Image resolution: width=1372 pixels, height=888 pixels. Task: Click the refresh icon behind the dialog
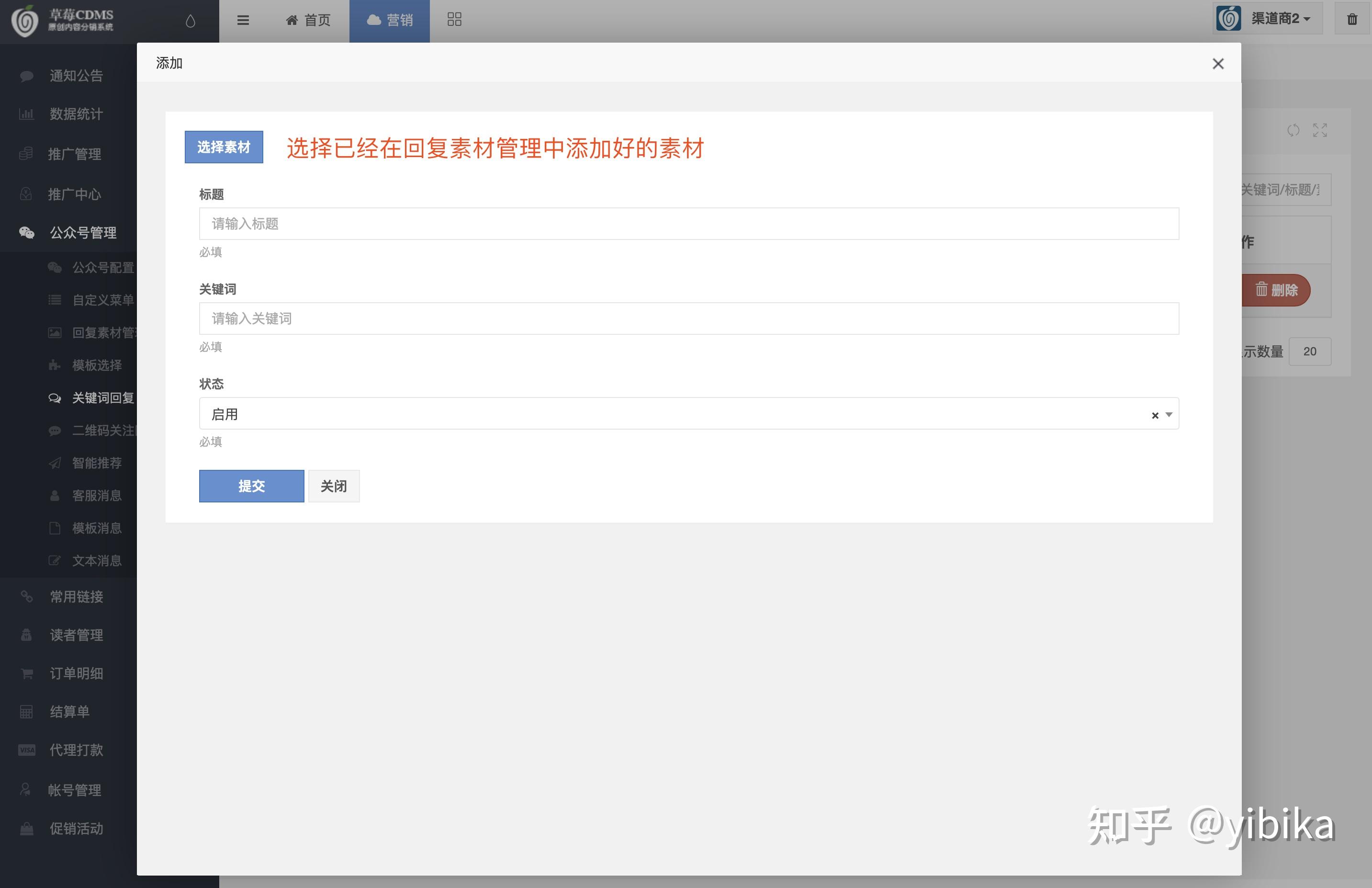click(x=1293, y=130)
